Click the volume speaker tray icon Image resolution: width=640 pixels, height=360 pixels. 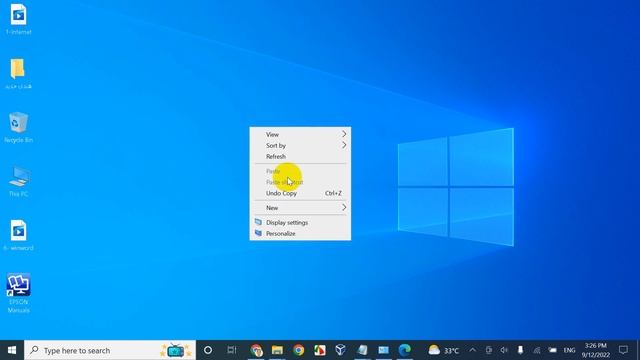[504, 350]
